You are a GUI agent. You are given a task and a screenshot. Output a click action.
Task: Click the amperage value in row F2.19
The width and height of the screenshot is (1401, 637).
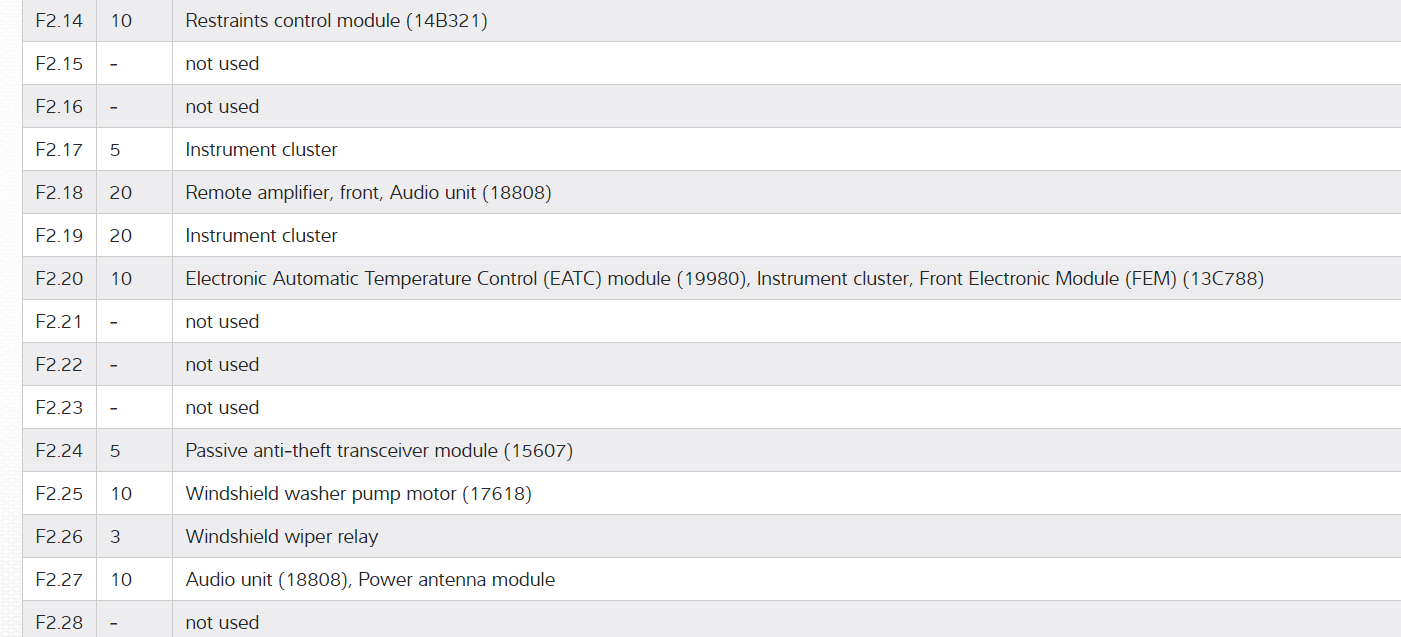point(120,235)
